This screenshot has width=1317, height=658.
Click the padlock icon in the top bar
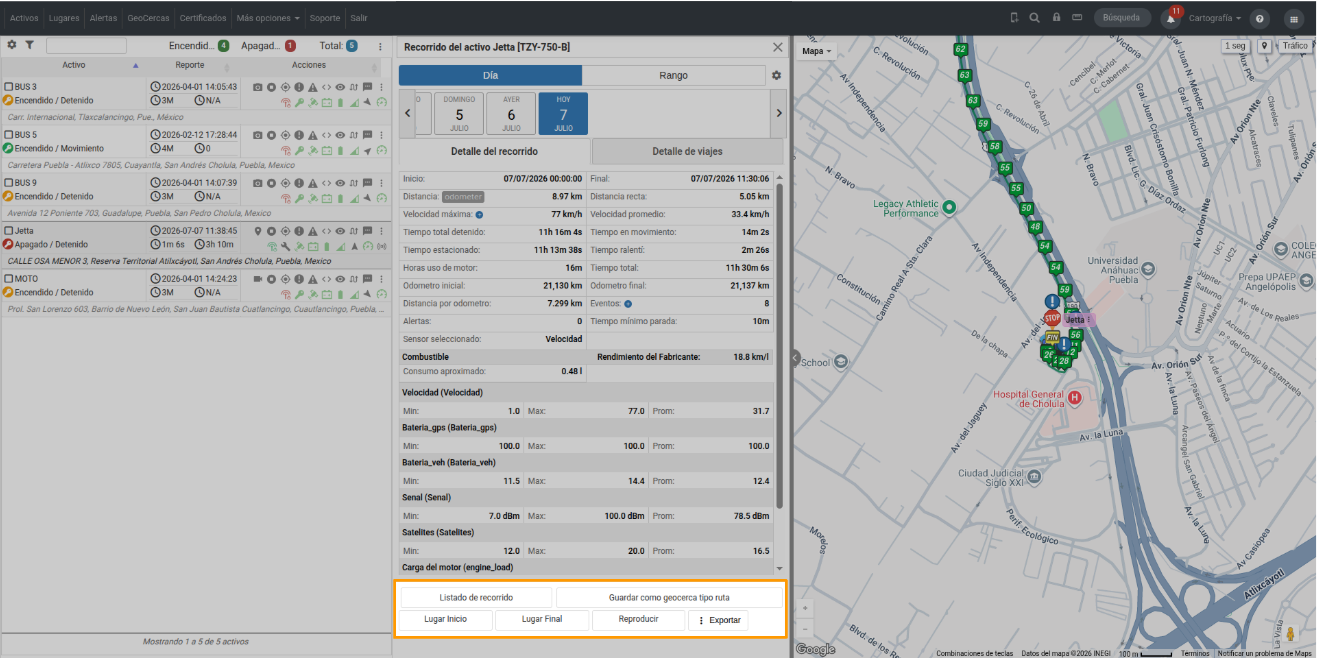point(1056,18)
